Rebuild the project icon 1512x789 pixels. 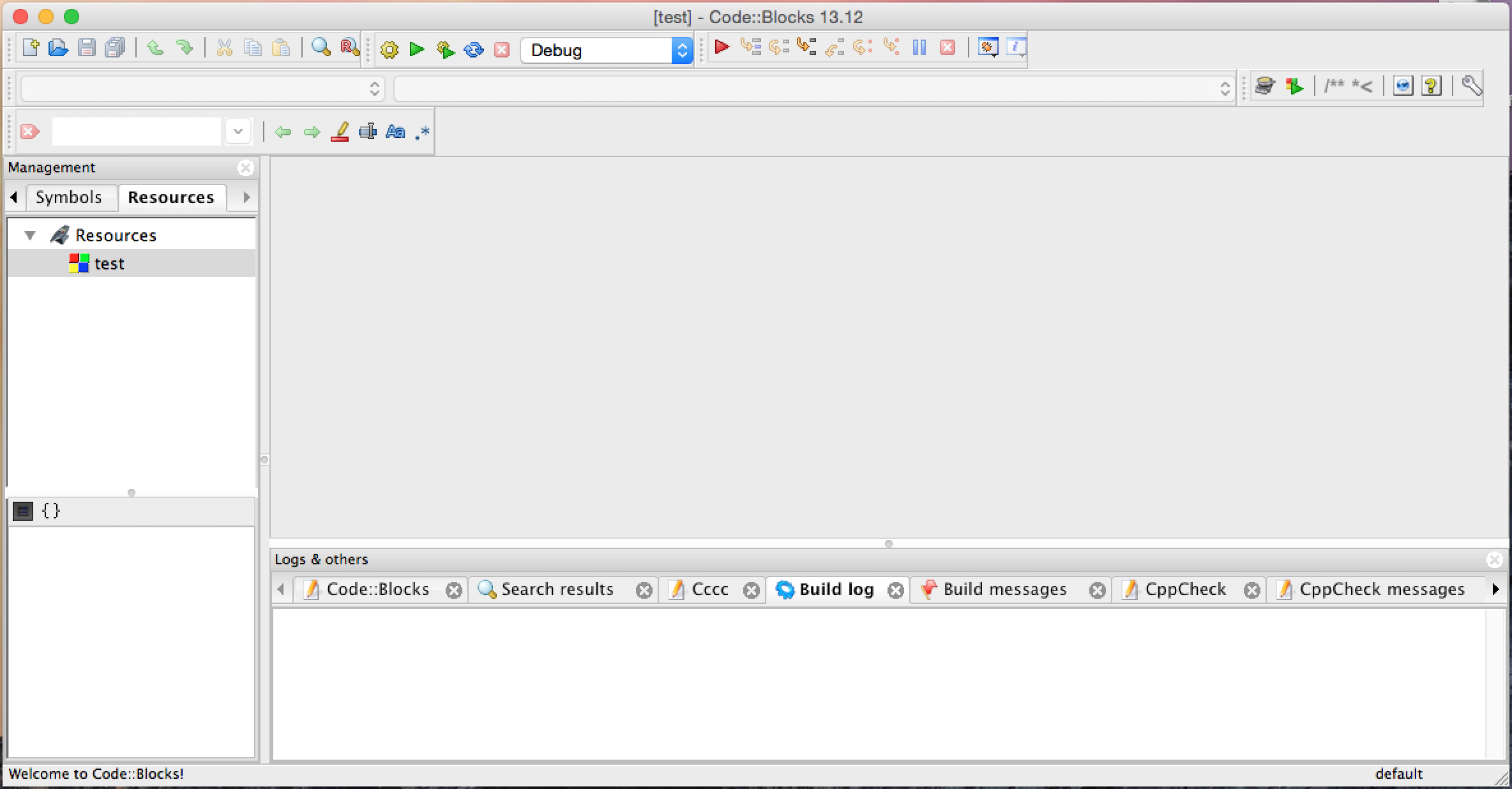tap(474, 50)
